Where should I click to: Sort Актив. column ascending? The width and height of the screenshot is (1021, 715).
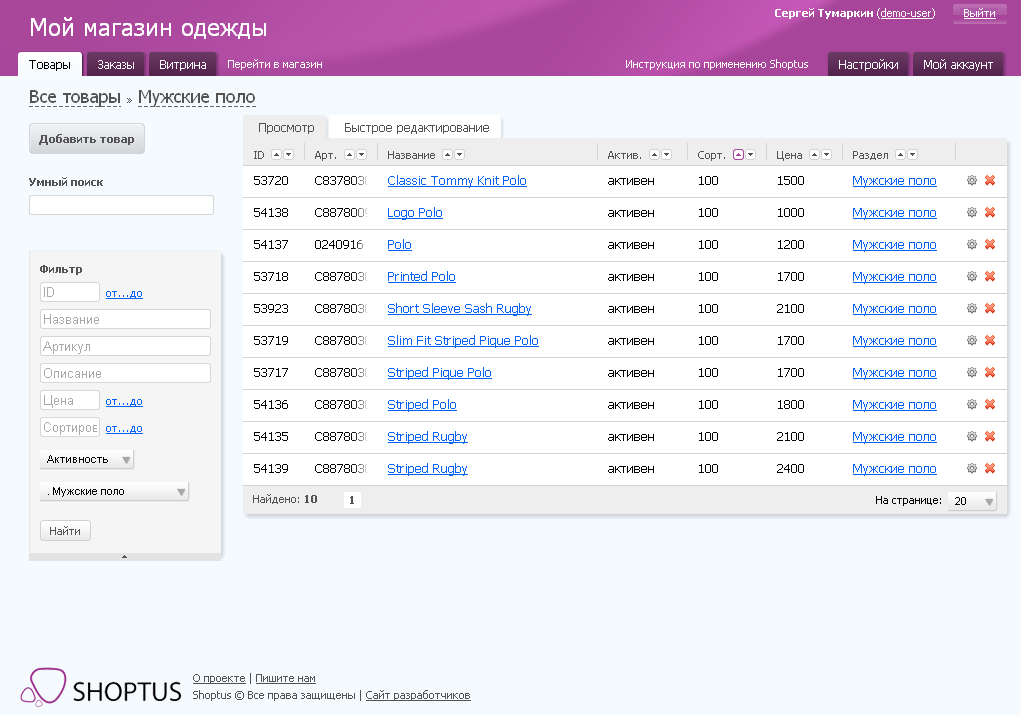[654, 155]
